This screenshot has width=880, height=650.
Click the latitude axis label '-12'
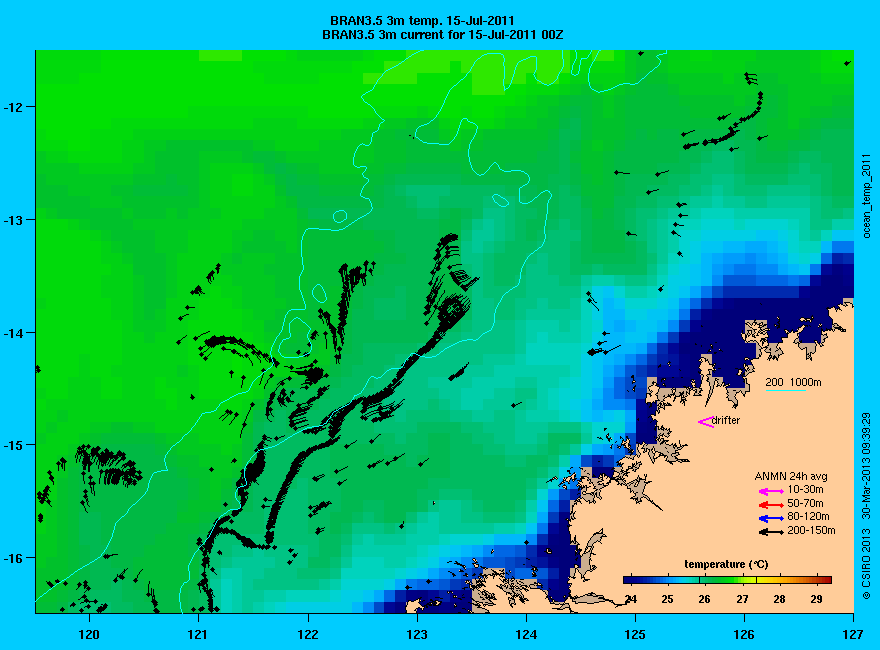11,107
